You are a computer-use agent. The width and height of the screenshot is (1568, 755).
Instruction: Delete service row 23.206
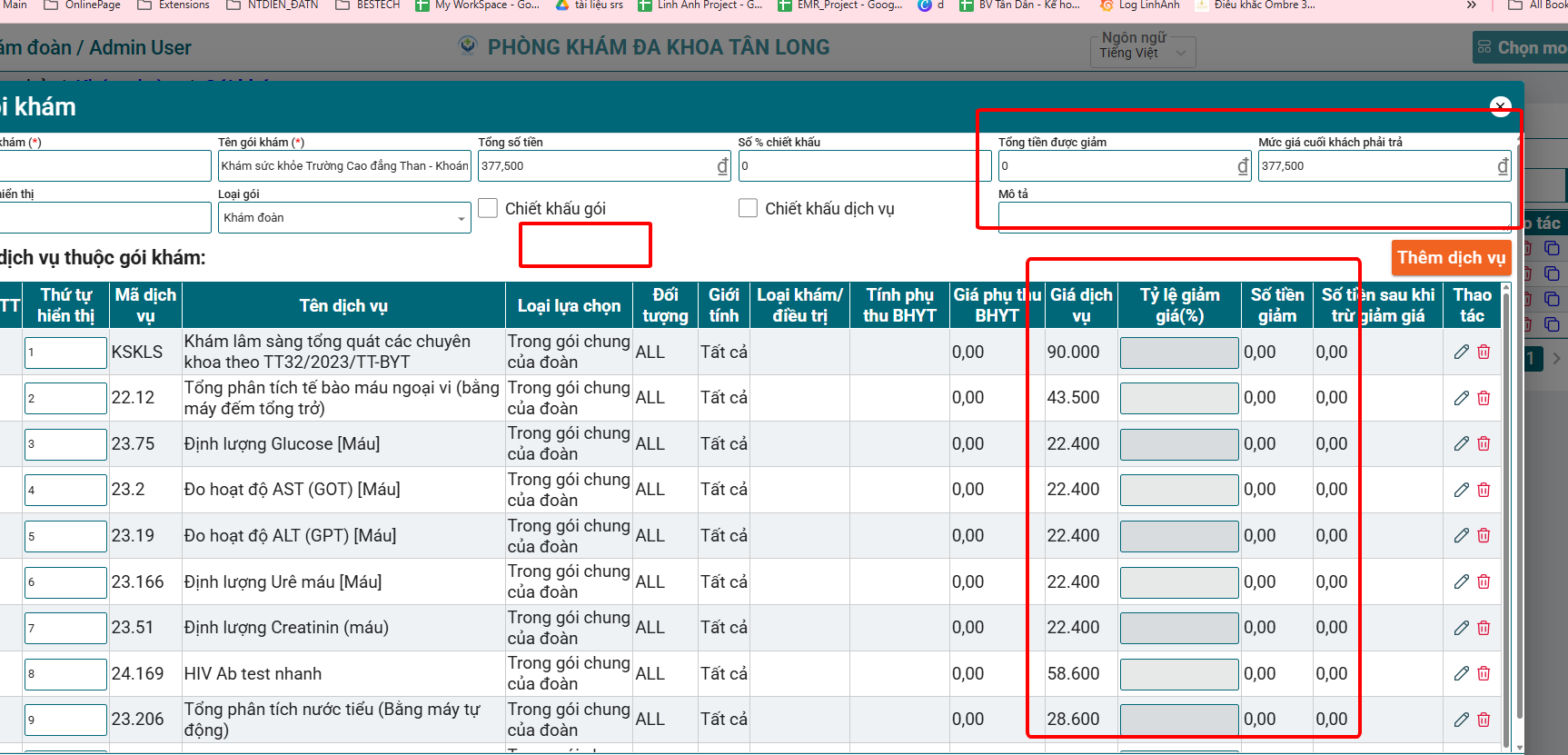coord(1484,720)
